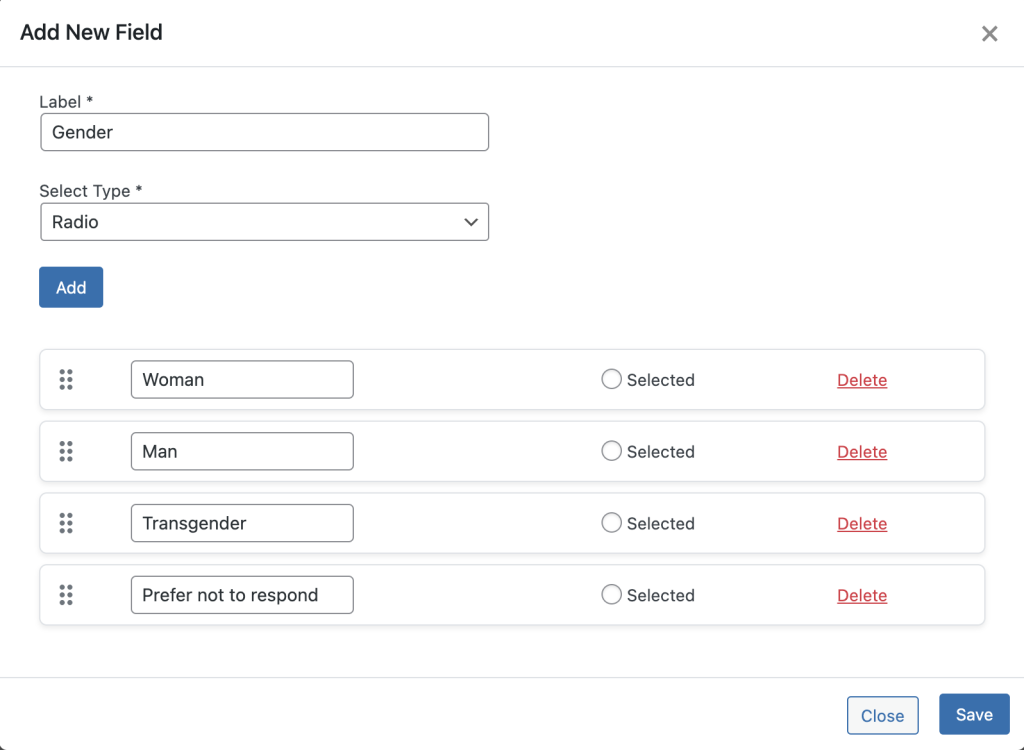Viewport: 1024px width, 750px height.
Task: Save the Gender field
Action: 973,714
